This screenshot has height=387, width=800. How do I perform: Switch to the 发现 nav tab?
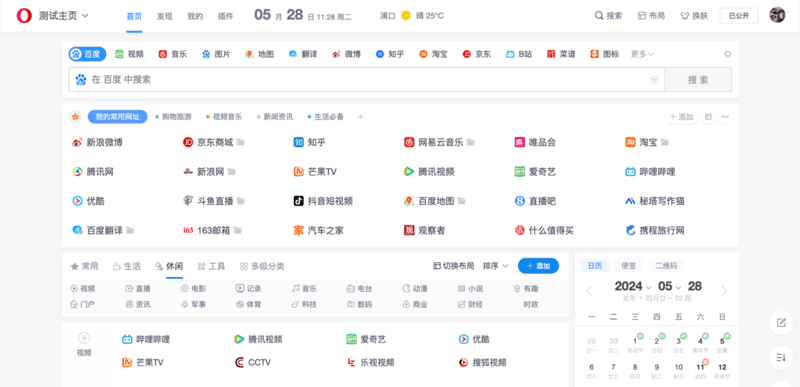click(x=164, y=16)
